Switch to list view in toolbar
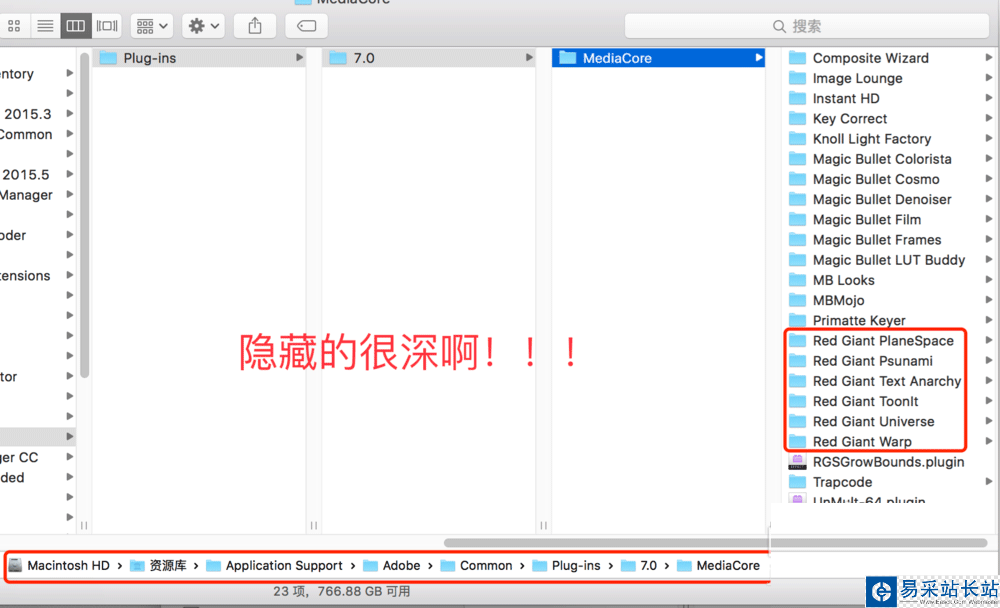Viewport: 1000px width, 608px height. [x=45, y=26]
